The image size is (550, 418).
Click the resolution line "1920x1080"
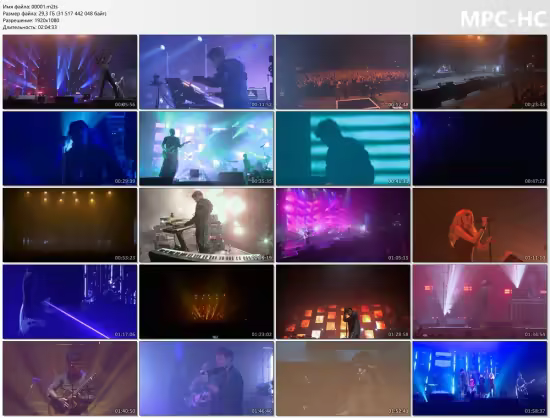31,20
